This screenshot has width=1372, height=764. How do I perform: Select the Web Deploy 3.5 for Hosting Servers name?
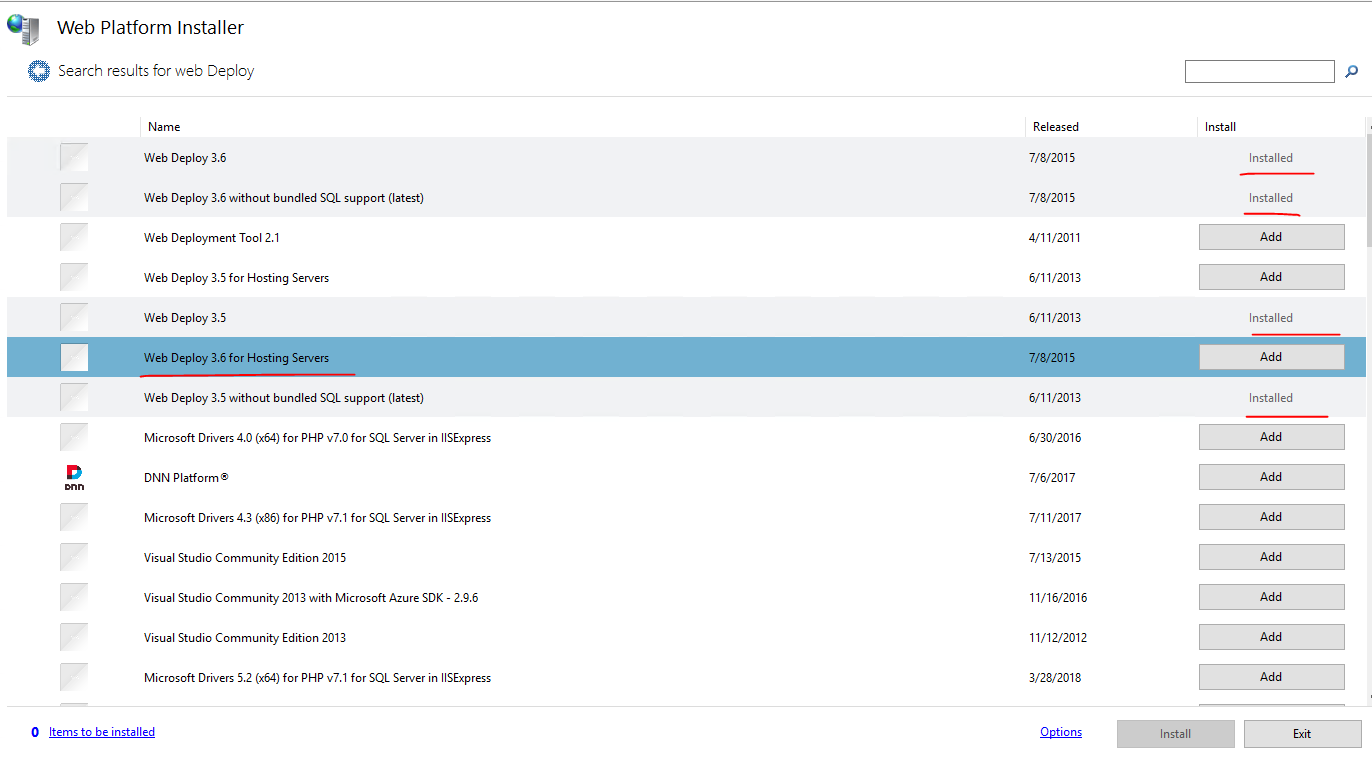(x=236, y=278)
